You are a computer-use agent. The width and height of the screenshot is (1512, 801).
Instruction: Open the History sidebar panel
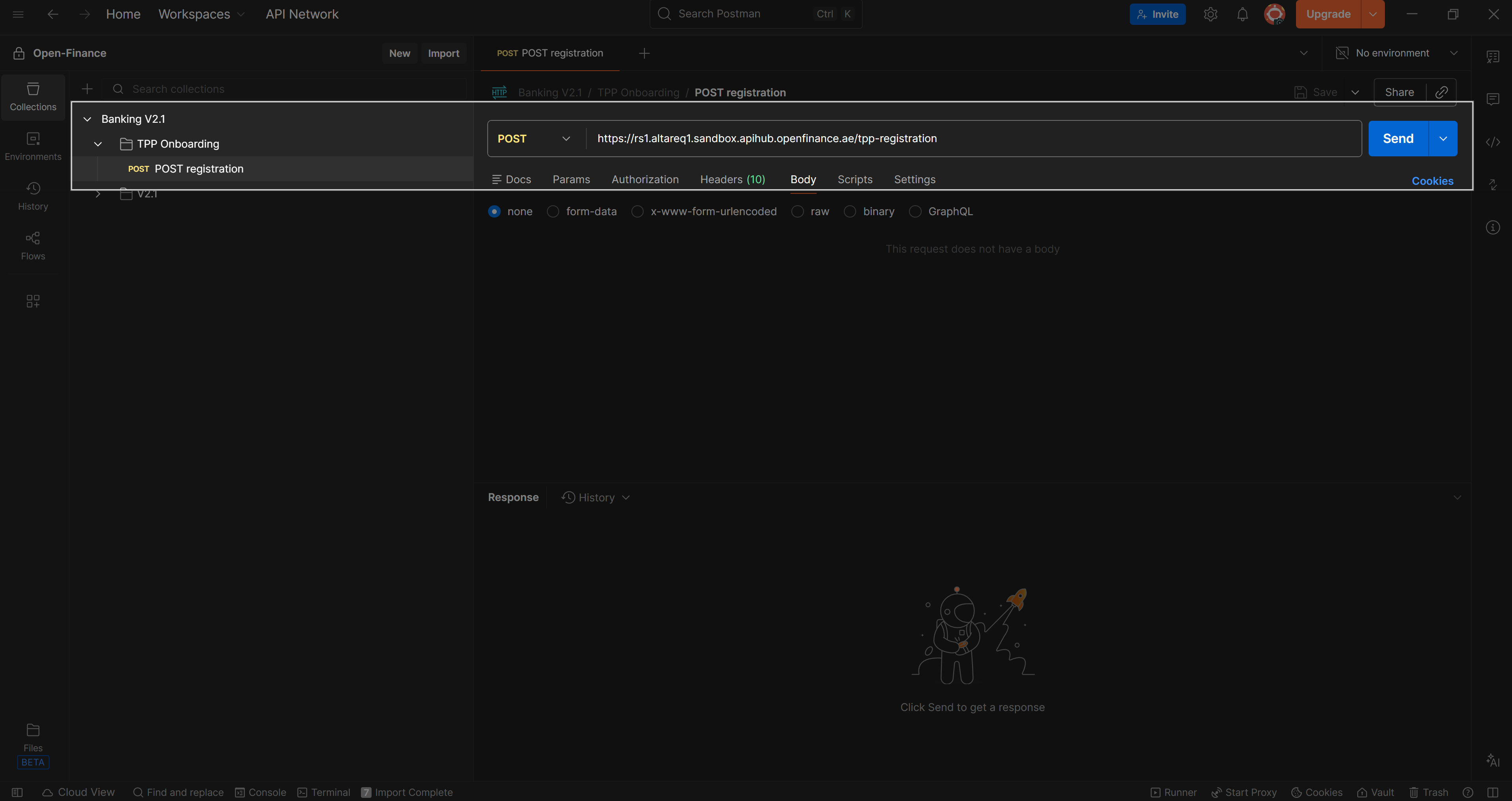coord(33,195)
